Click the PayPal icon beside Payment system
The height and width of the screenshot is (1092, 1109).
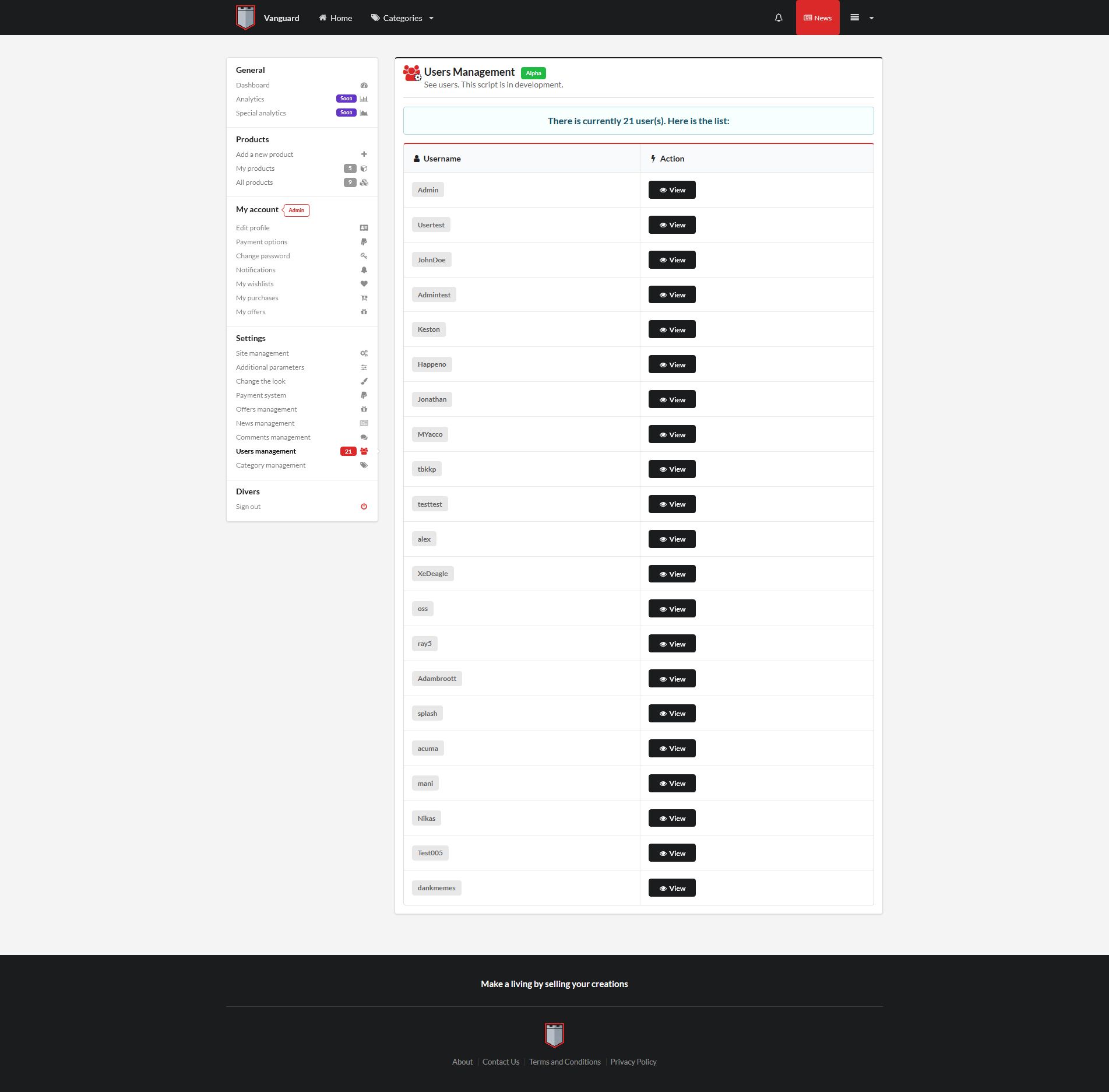pyautogui.click(x=364, y=395)
